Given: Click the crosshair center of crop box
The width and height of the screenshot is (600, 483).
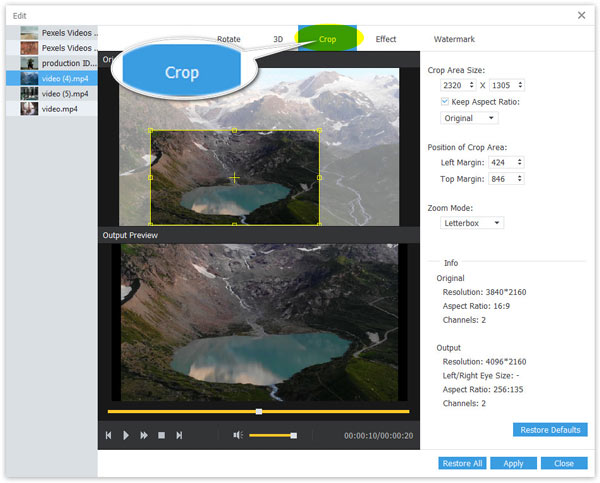Looking at the screenshot, I should tap(234, 177).
